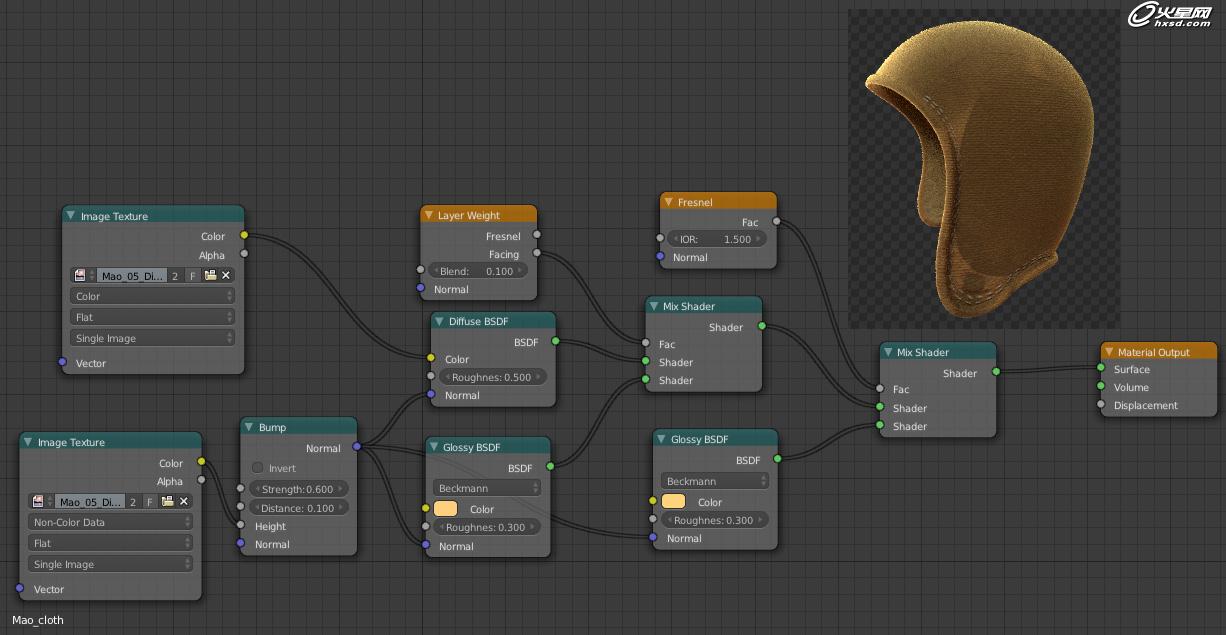This screenshot has width=1226, height=635.
Task: Click the Volume input socket on Material Output
Action: click(x=1102, y=387)
